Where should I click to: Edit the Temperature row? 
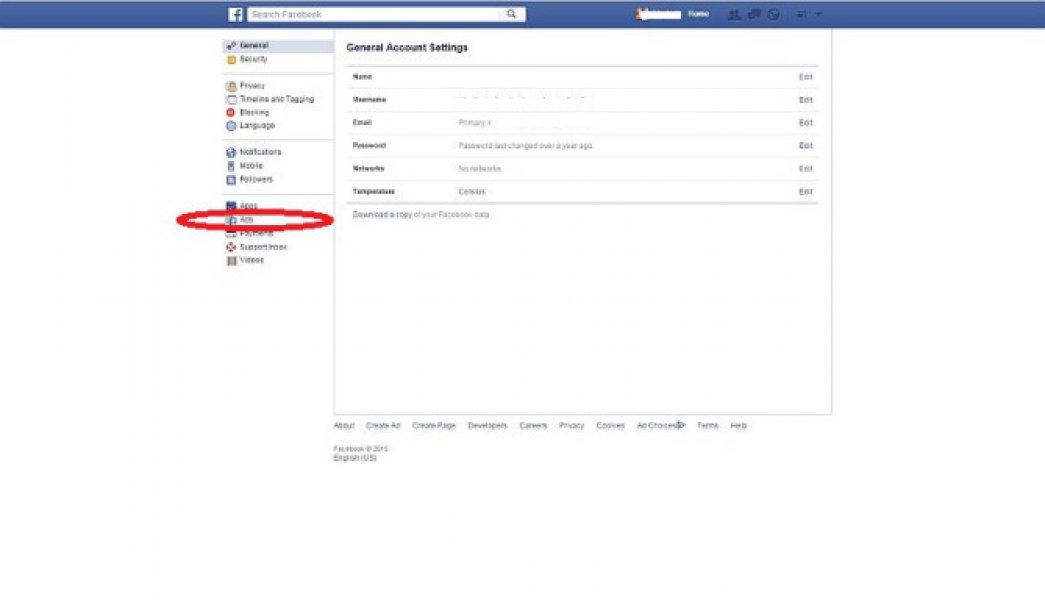point(805,191)
